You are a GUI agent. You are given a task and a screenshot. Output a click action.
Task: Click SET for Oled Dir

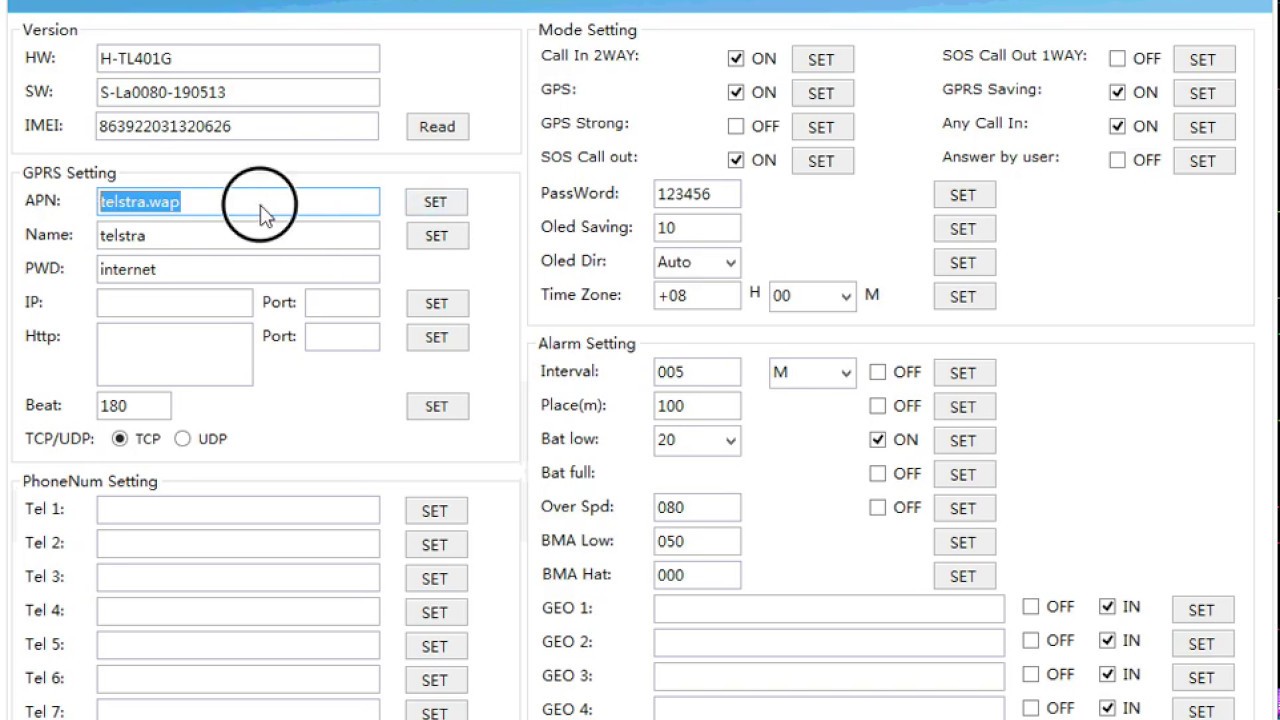point(964,263)
